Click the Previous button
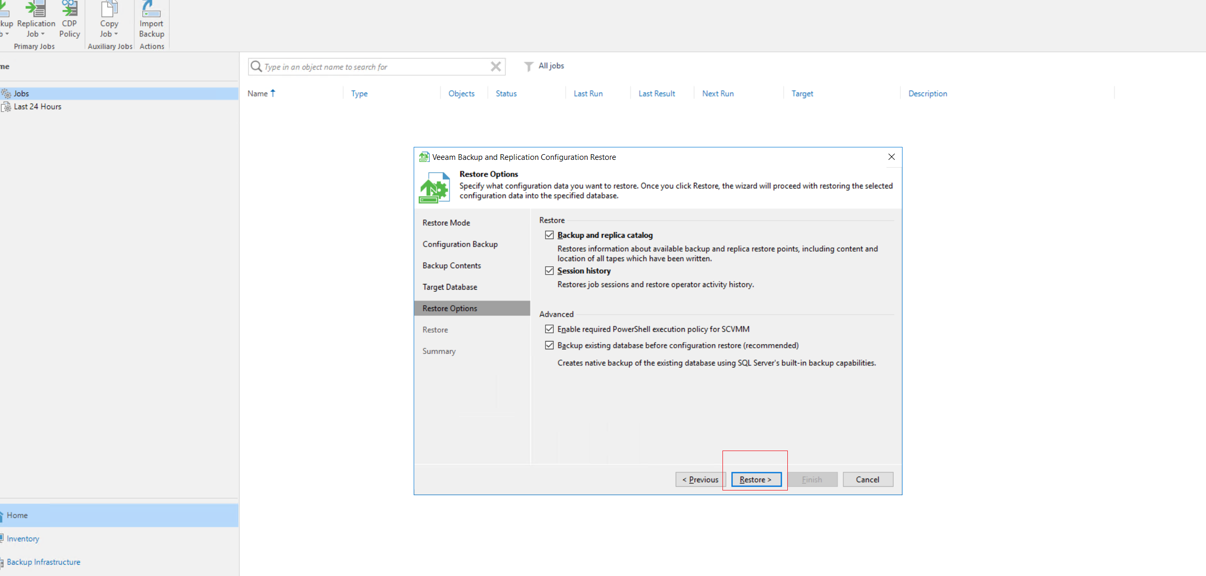Screen dimensions: 1206x576 pos(699,480)
